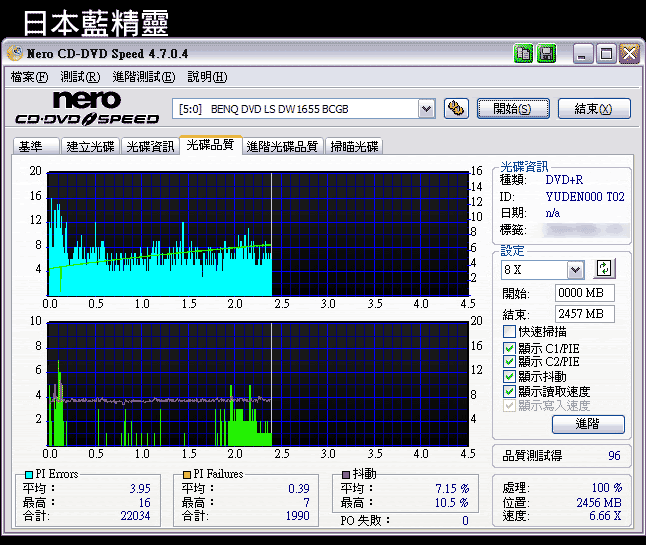This screenshot has width=646, height=545.
Task: Click the quality score value 96
Action: click(x=614, y=456)
